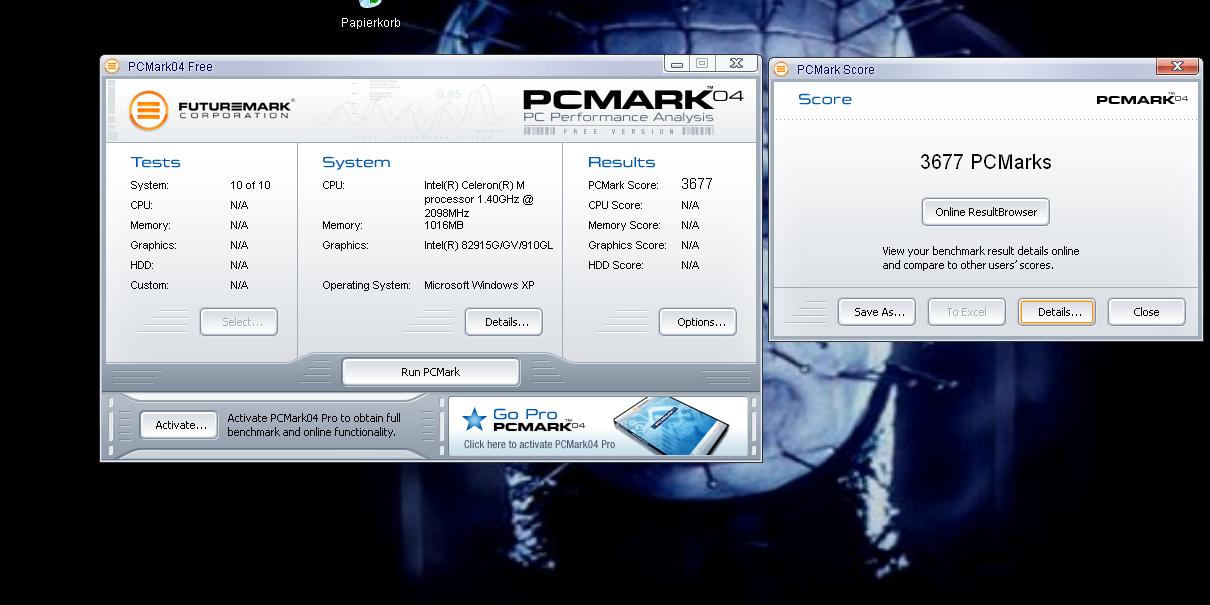Click the CPU Score label
Viewport: 1210px width, 605px height.
click(613, 205)
